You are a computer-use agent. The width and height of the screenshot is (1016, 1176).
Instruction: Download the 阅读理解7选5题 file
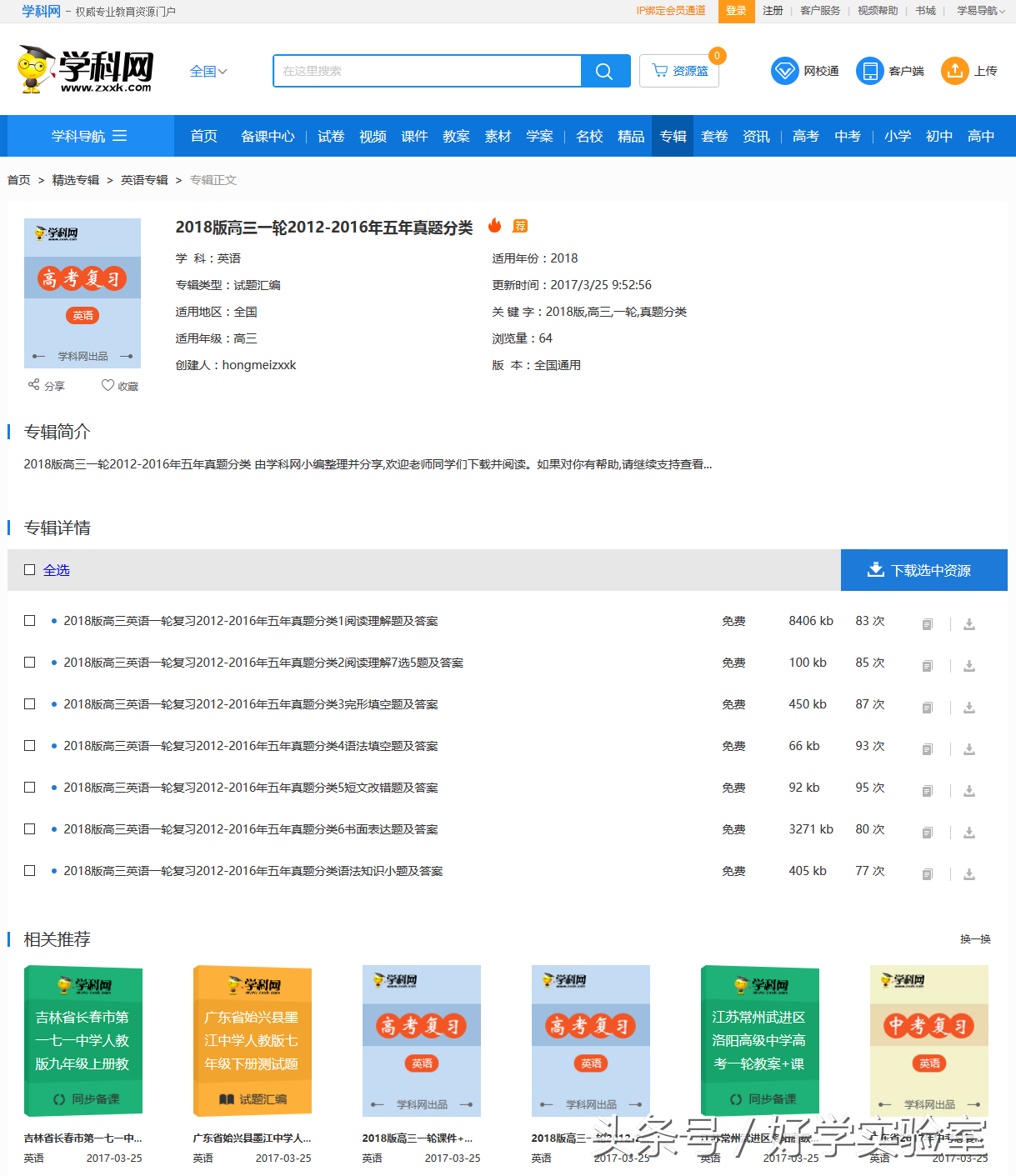[x=969, y=666]
